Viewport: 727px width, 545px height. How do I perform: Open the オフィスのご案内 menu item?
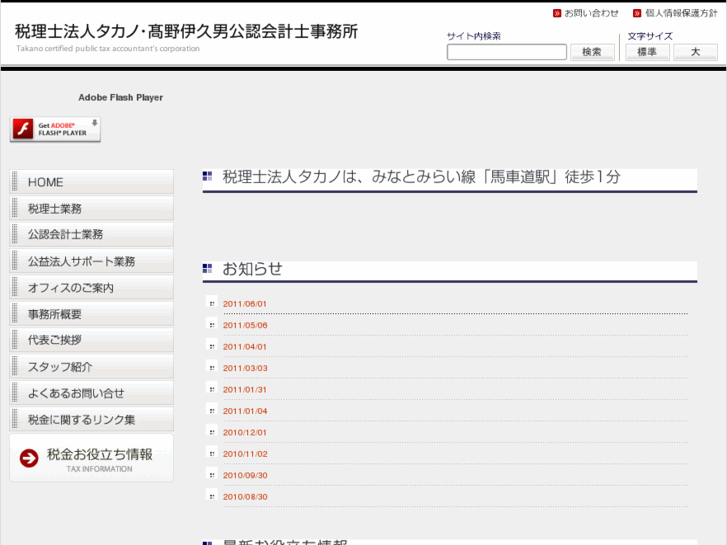(x=92, y=288)
